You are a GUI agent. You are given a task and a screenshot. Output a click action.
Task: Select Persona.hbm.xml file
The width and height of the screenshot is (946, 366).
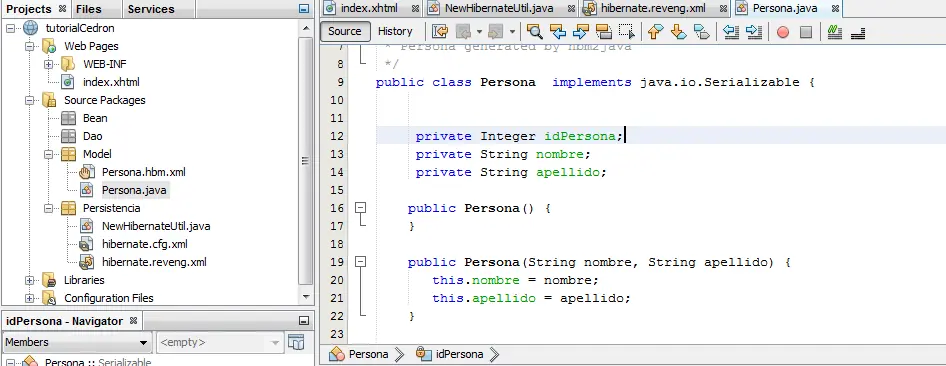pyautogui.click(x=144, y=172)
